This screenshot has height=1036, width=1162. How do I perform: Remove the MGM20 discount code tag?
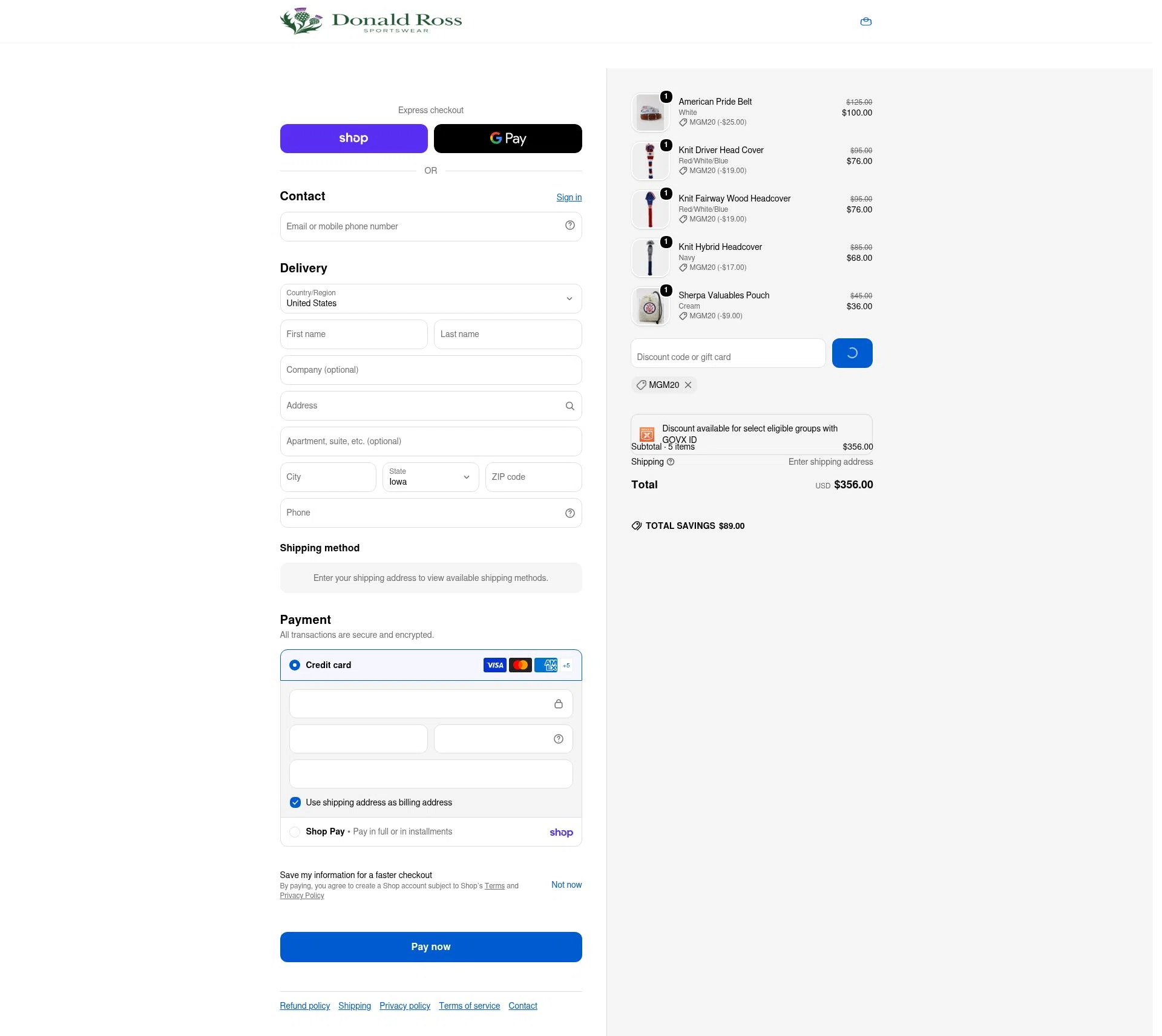tap(688, 385)
